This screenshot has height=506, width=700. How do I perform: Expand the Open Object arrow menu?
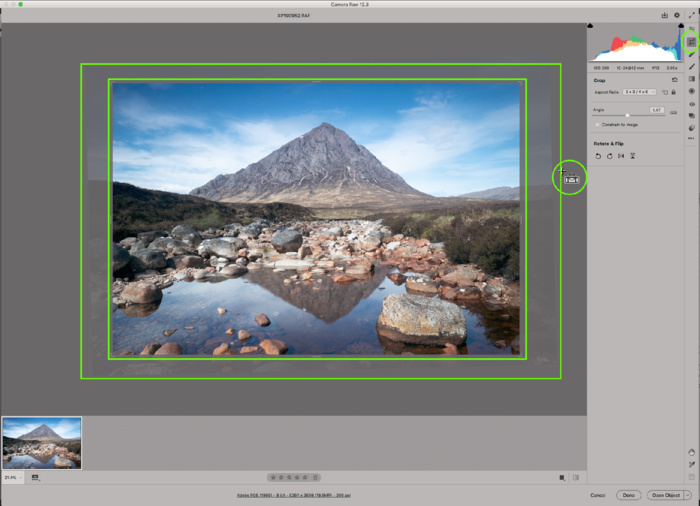tap(688, 494)
